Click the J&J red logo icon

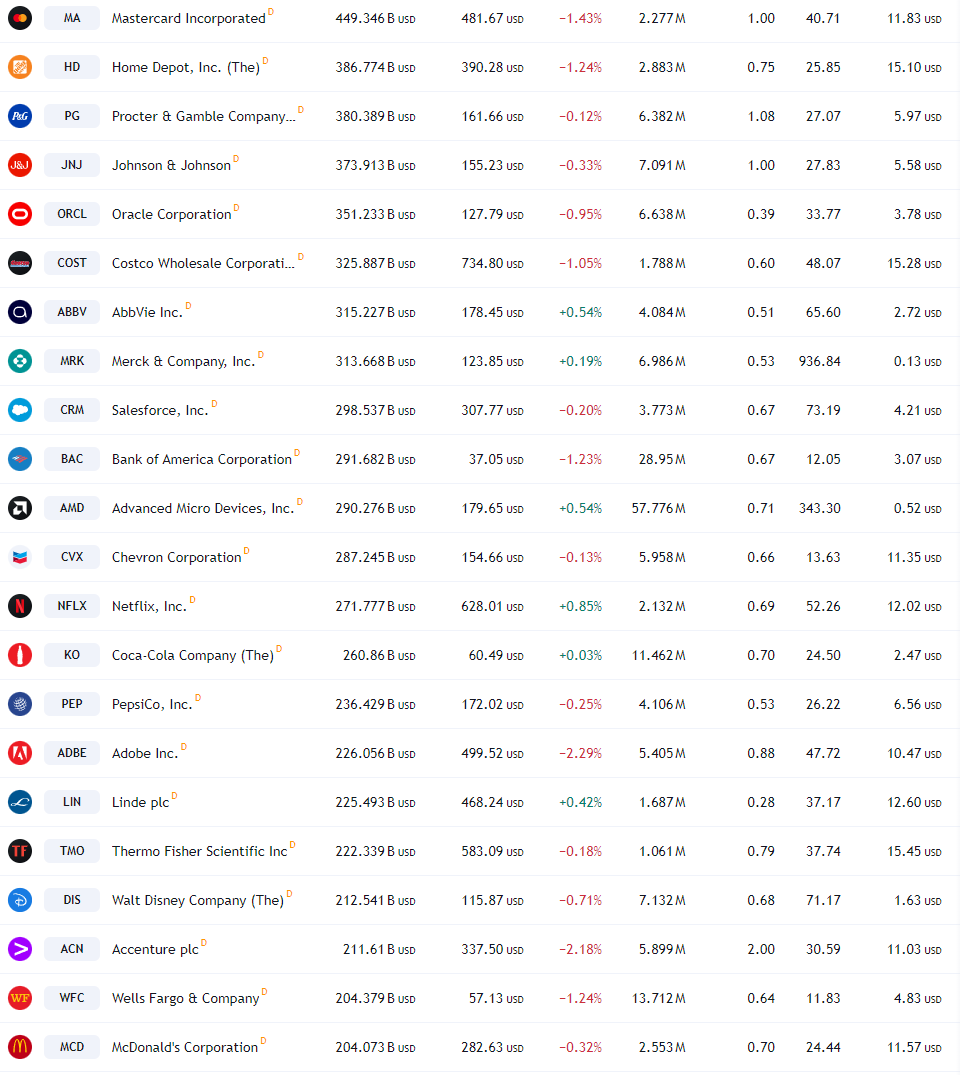pos(20,165)
